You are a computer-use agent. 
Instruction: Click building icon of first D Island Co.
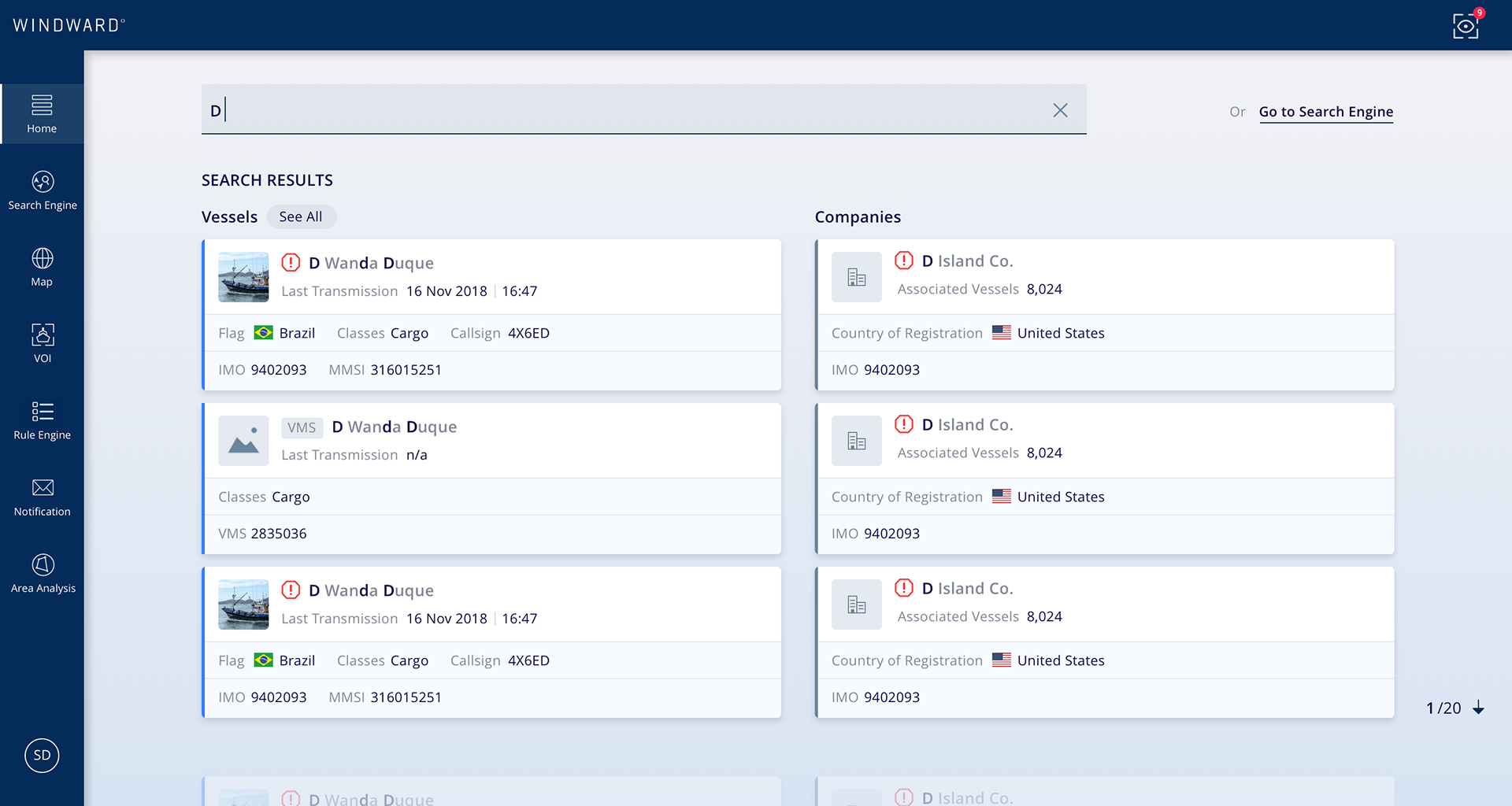pyautogui.click(x=857, y=277)
